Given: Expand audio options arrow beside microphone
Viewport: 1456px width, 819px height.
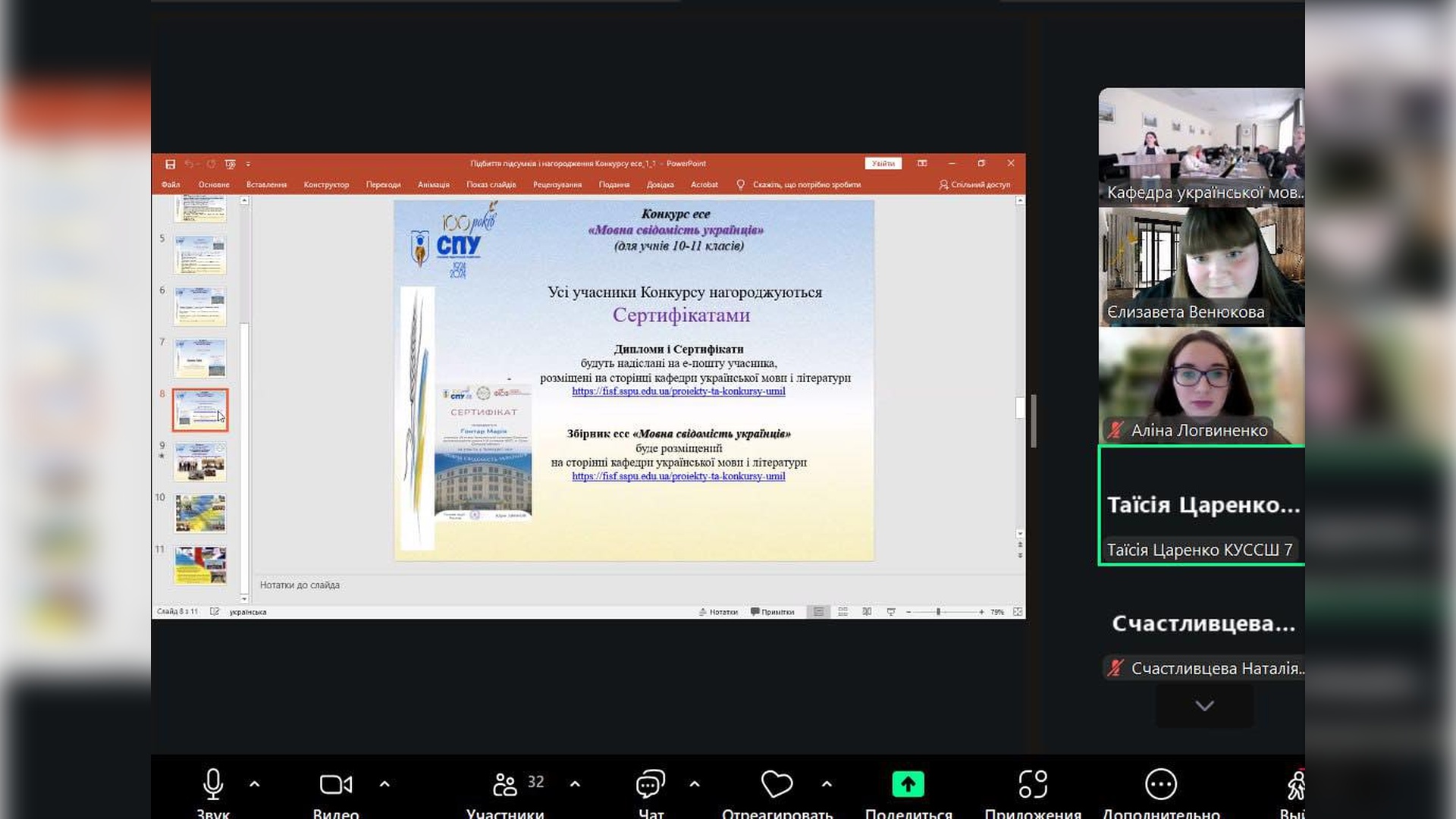Looking at the screenshot, I should (x=255, y=784).
